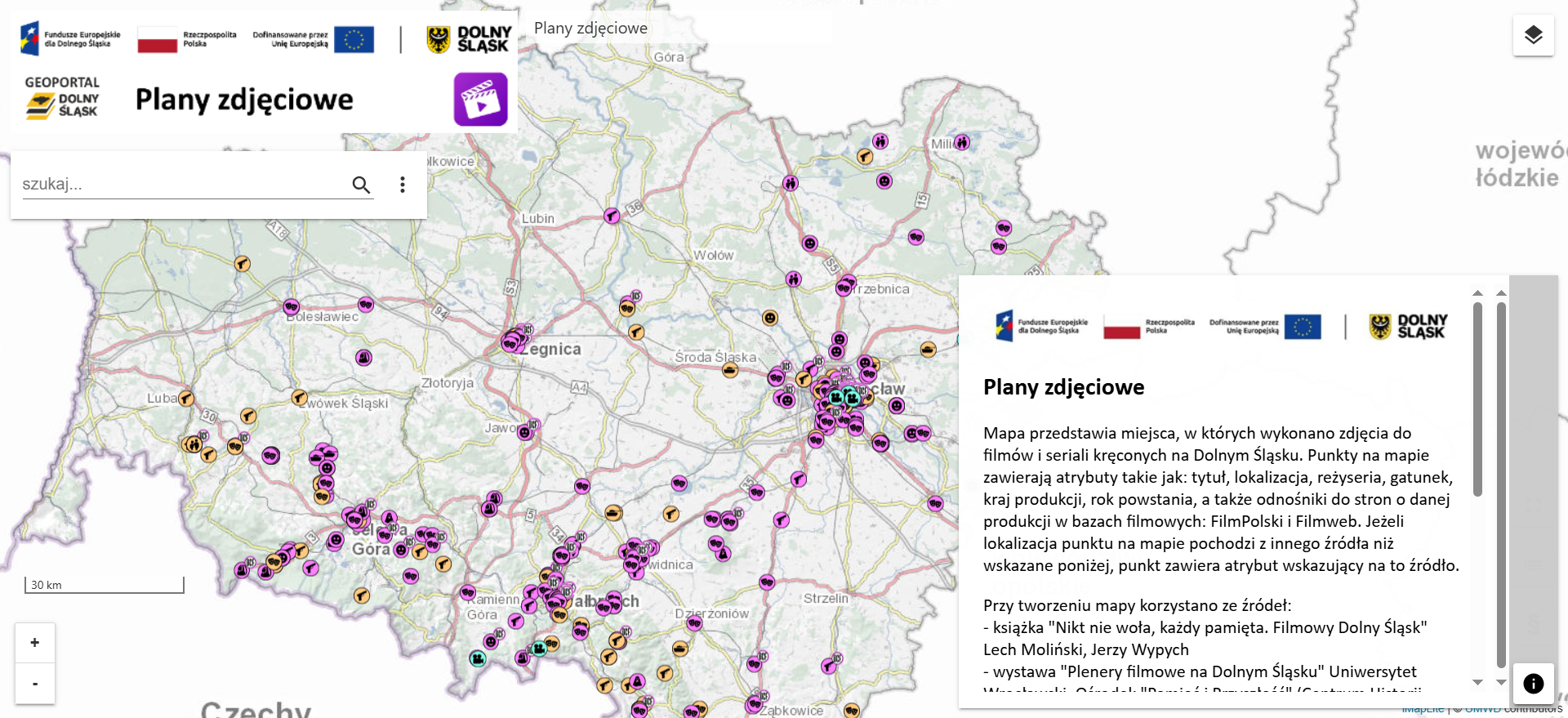Image resolution: width=1568 pixels, height=718 pixels.
Task: Click the gun marker next to Lubin
Action: coord(612,216)
